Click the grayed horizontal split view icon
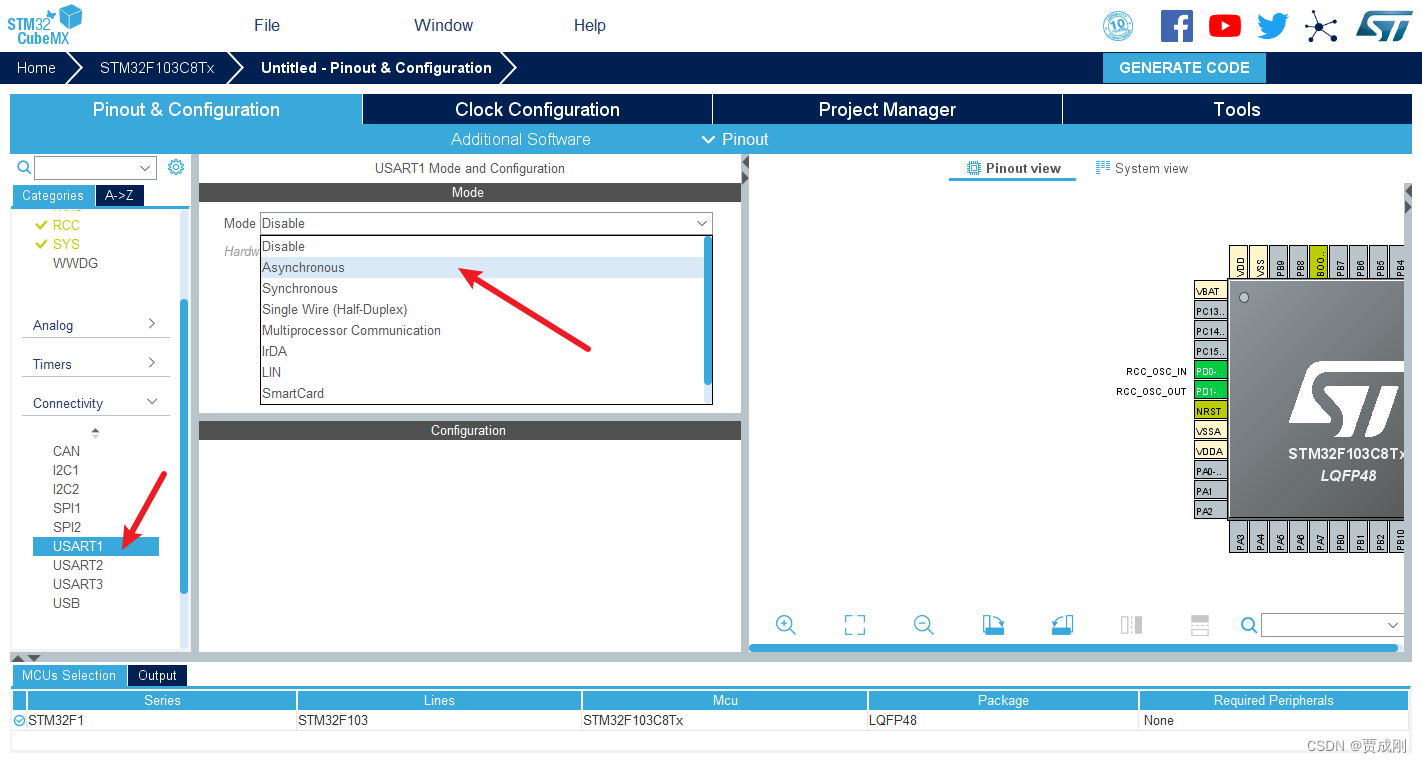This screenshot has width=1422, height=763. 1200,625
